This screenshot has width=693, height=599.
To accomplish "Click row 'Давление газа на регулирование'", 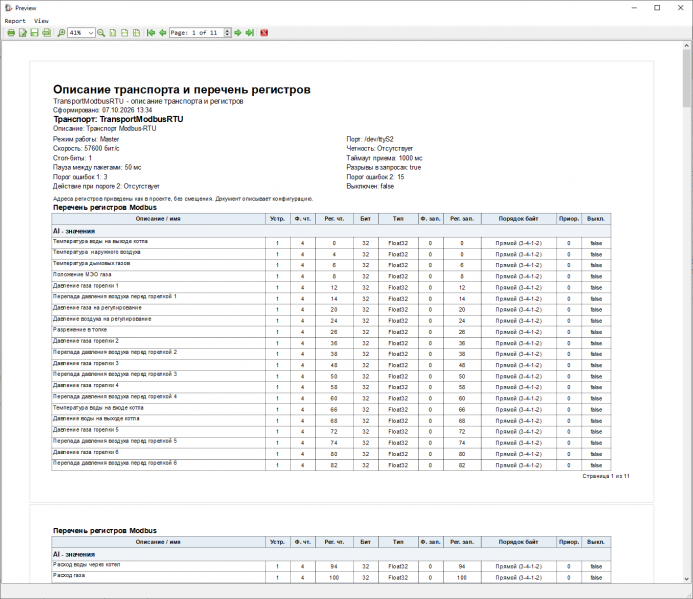I will coord(331,309).
